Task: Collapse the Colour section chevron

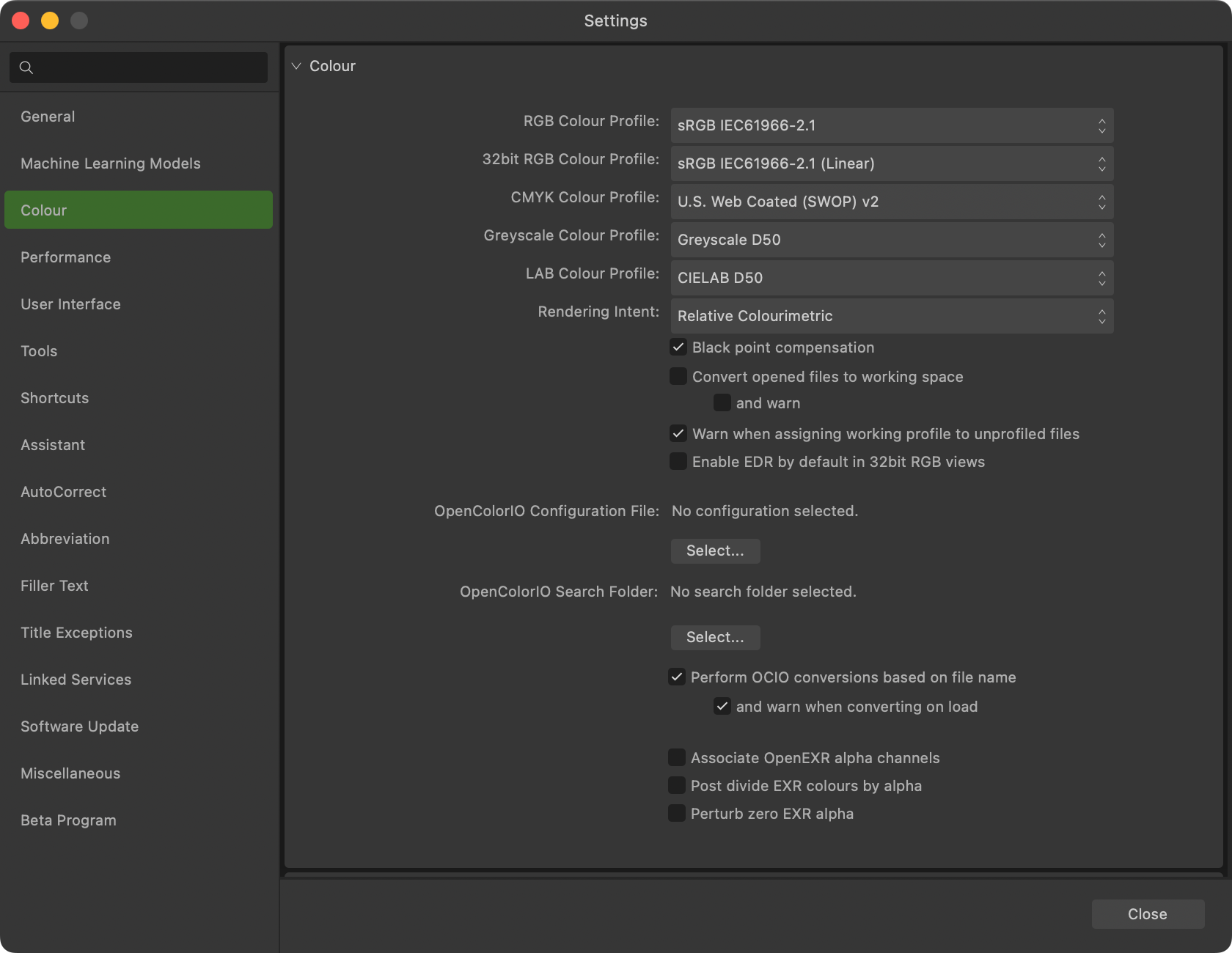Action: (296, 66)
